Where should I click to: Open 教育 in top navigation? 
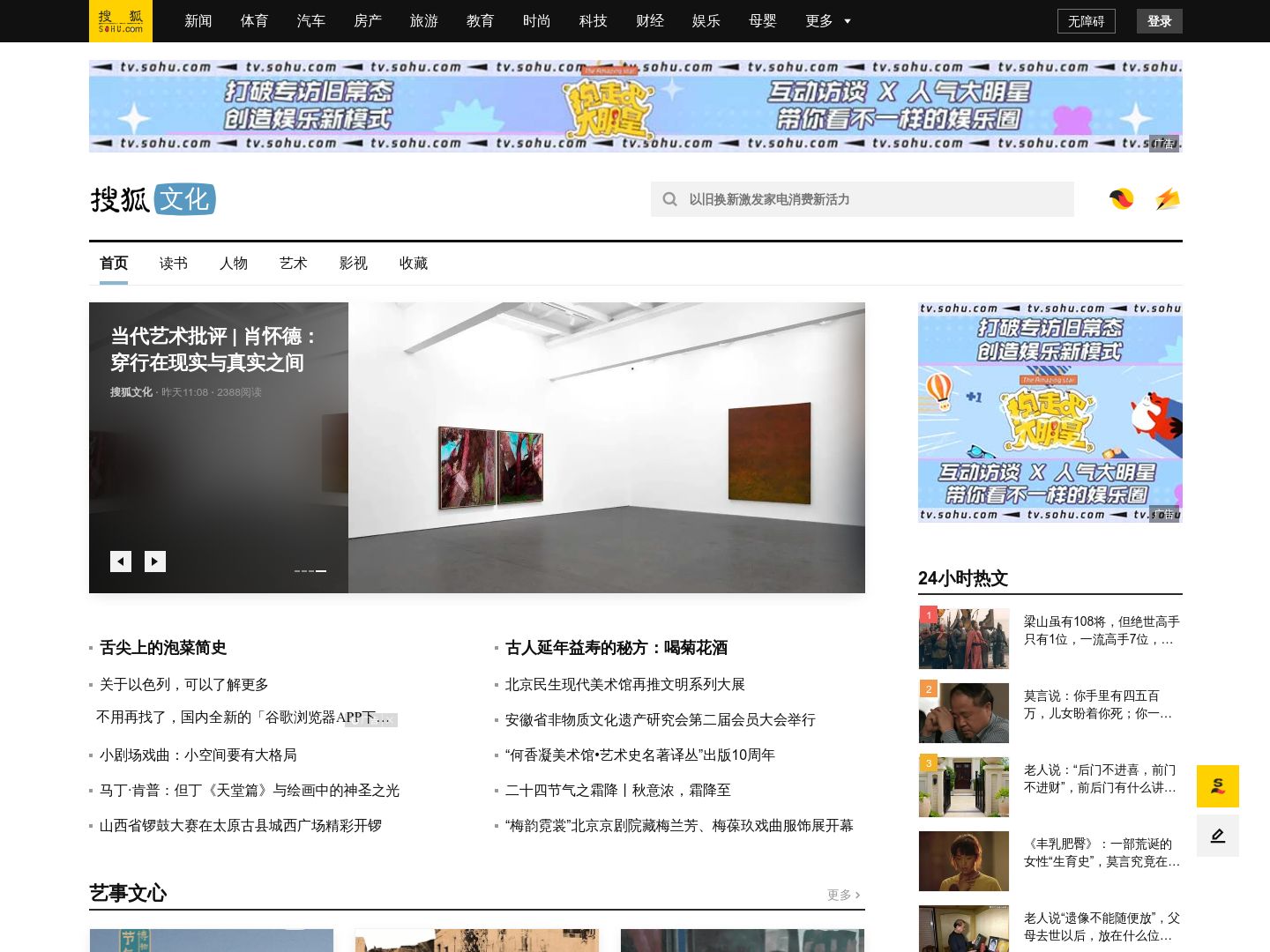[x=481, y=21]
